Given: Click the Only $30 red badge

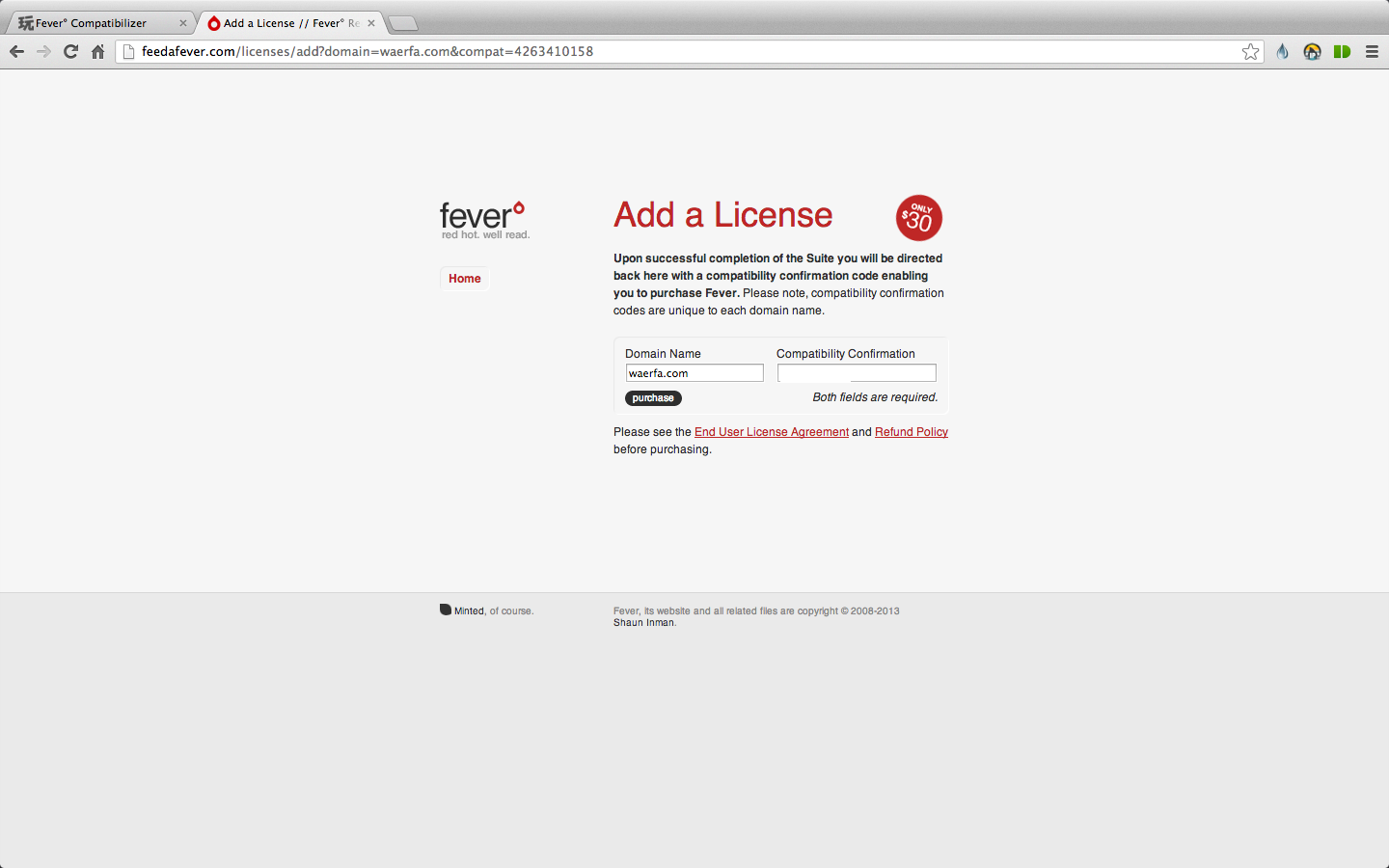Looking at the screenshot, I should 918,218.
